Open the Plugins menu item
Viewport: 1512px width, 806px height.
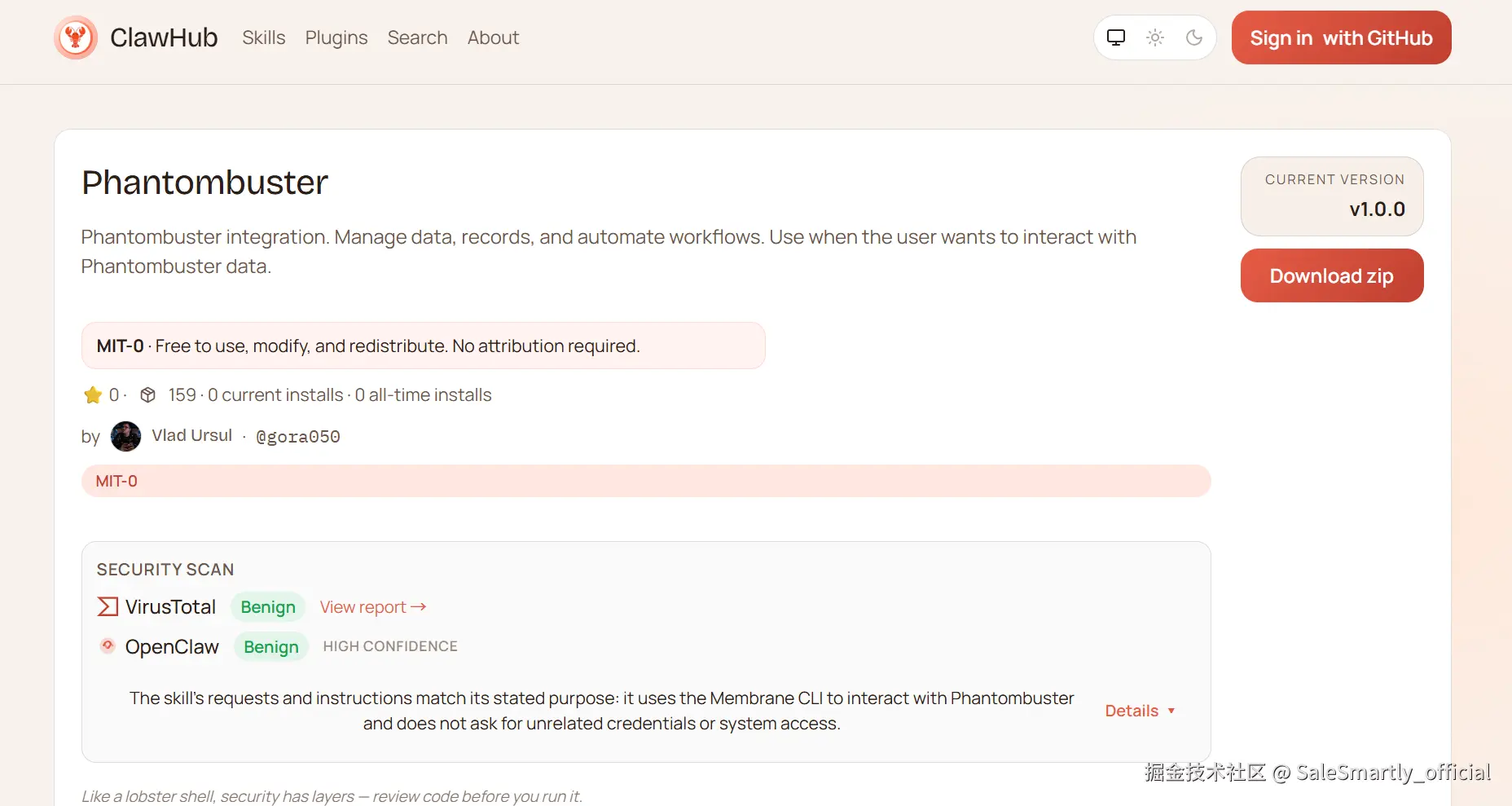point(336,37)
